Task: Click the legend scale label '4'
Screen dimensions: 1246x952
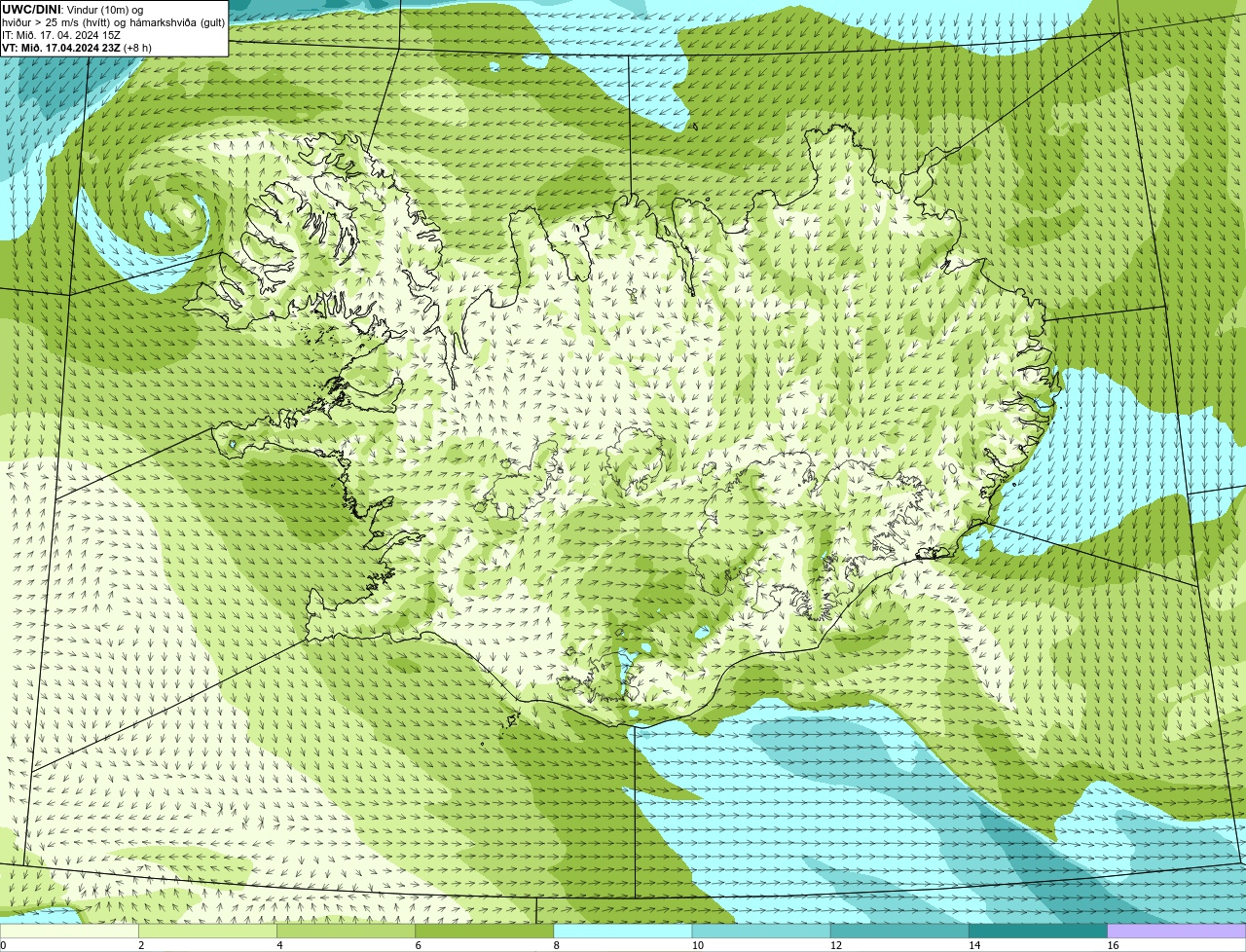Action: (279, 945)
